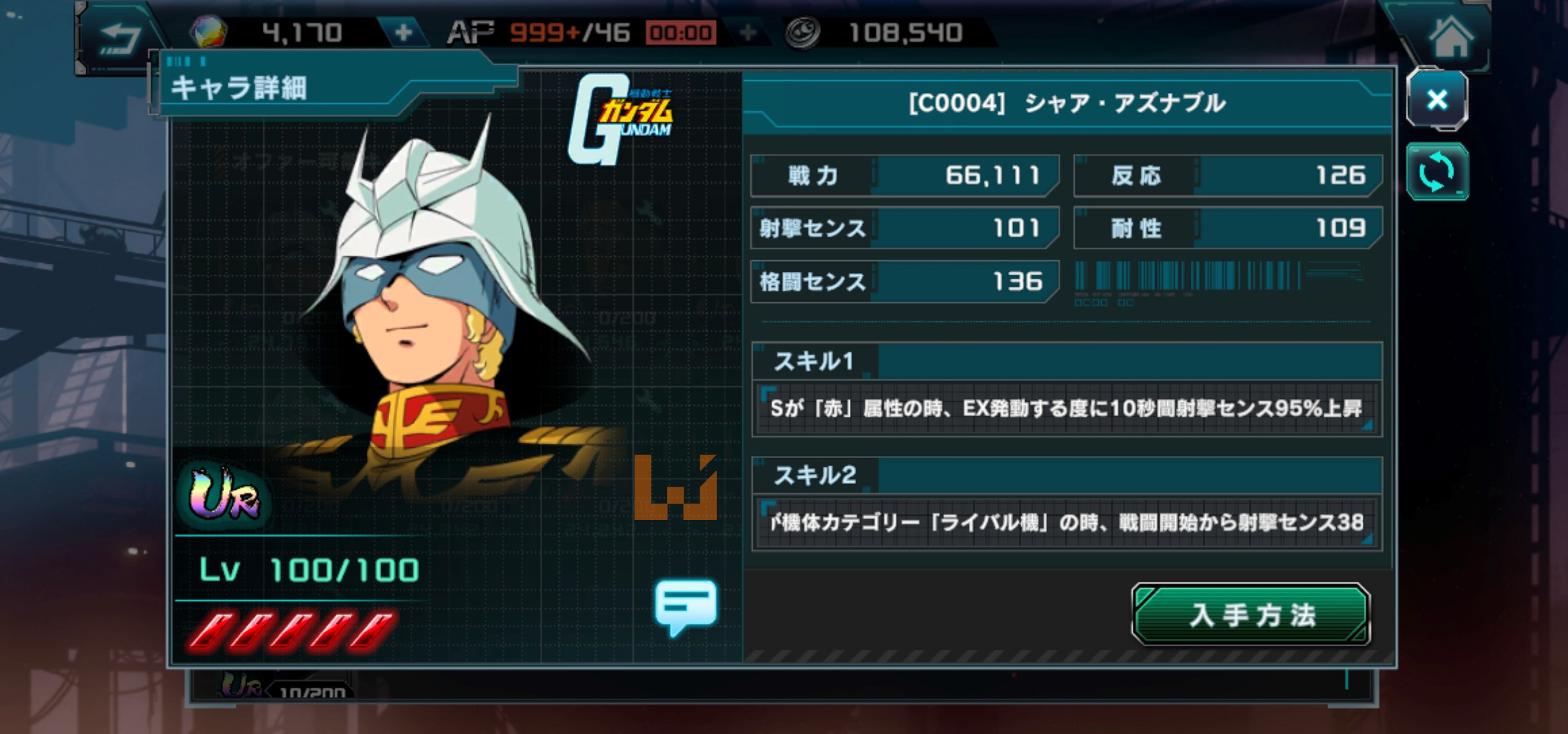Image resolution: width=1568 pixels, height=734 pixels.
Task: Tap the back arrow icon
Action: [x=120, y=39]
